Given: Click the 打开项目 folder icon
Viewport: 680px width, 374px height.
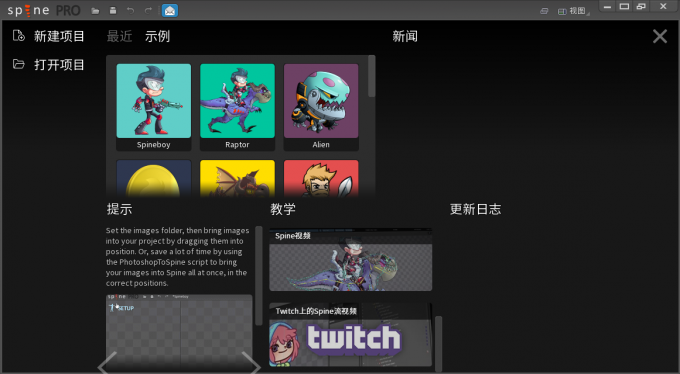Looking at the screenshot, I should click(19, 64).
